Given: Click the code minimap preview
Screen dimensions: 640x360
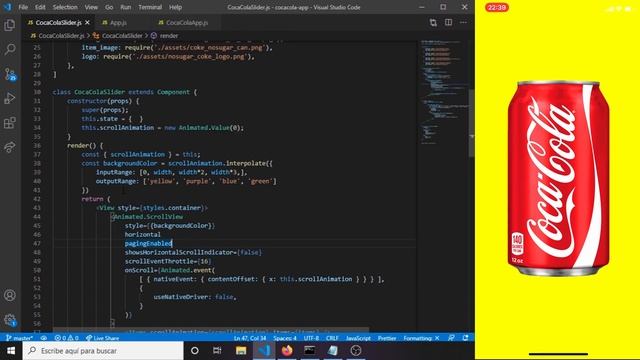Looking at the screenshot, I should click(x=443, y=92).
